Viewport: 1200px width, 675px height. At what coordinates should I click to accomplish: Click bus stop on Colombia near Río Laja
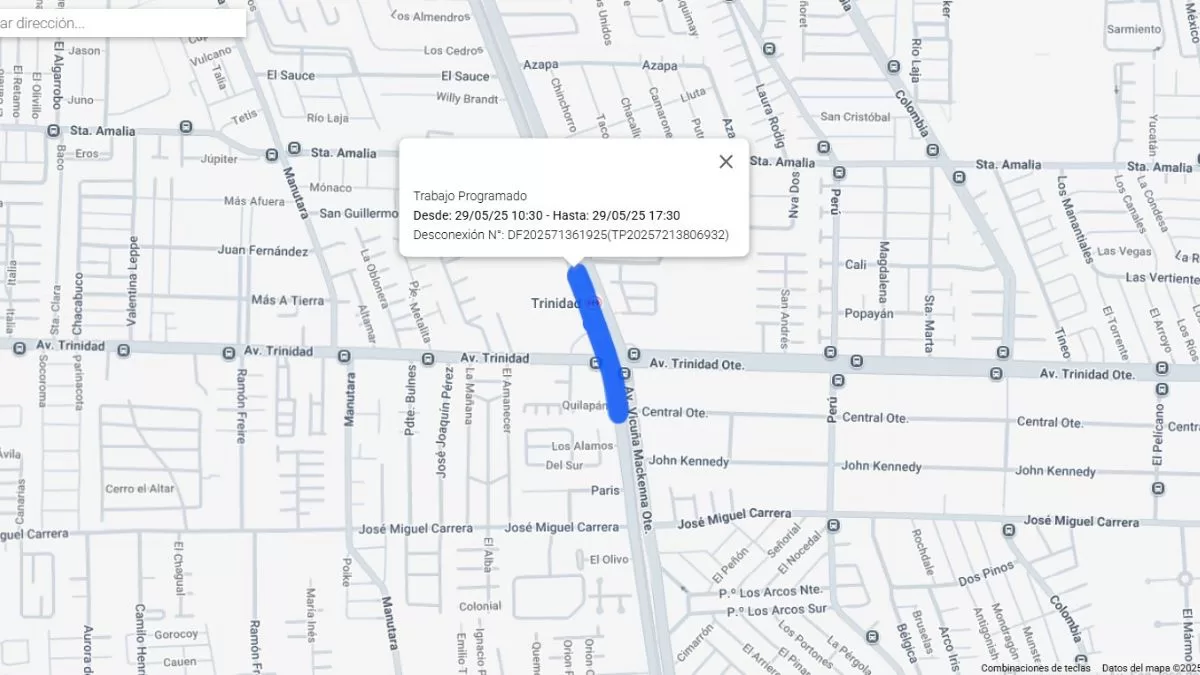tap(893, 66)
